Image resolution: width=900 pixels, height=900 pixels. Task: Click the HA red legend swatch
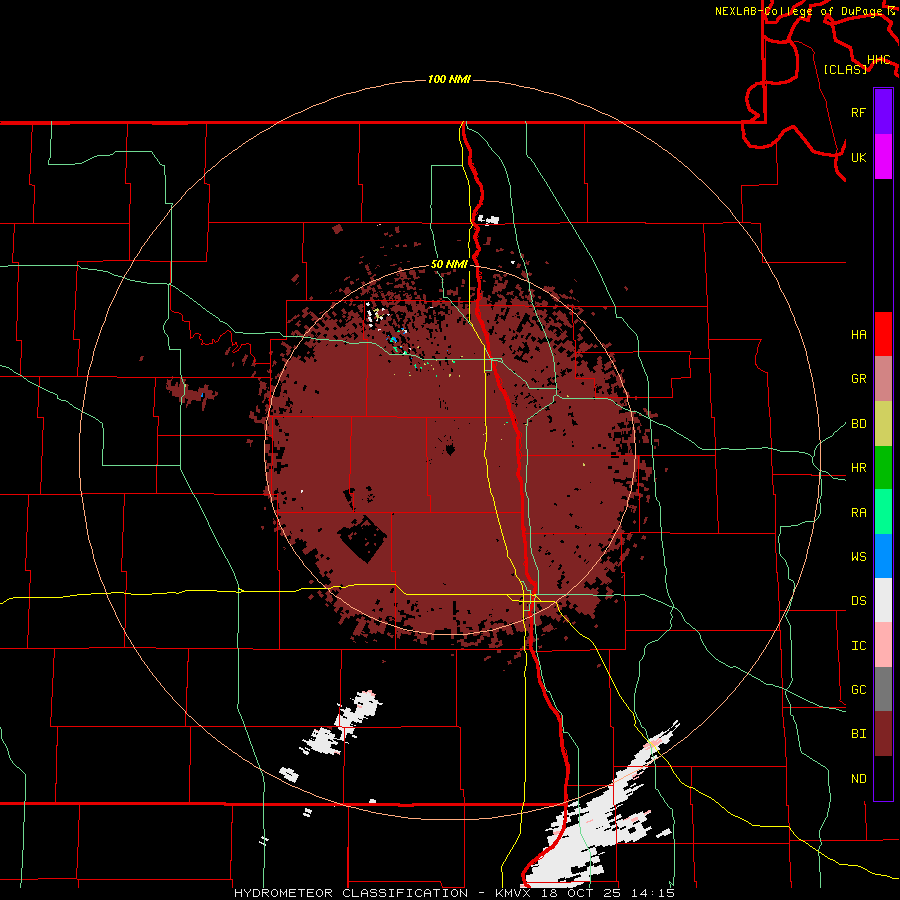(883, 334)
